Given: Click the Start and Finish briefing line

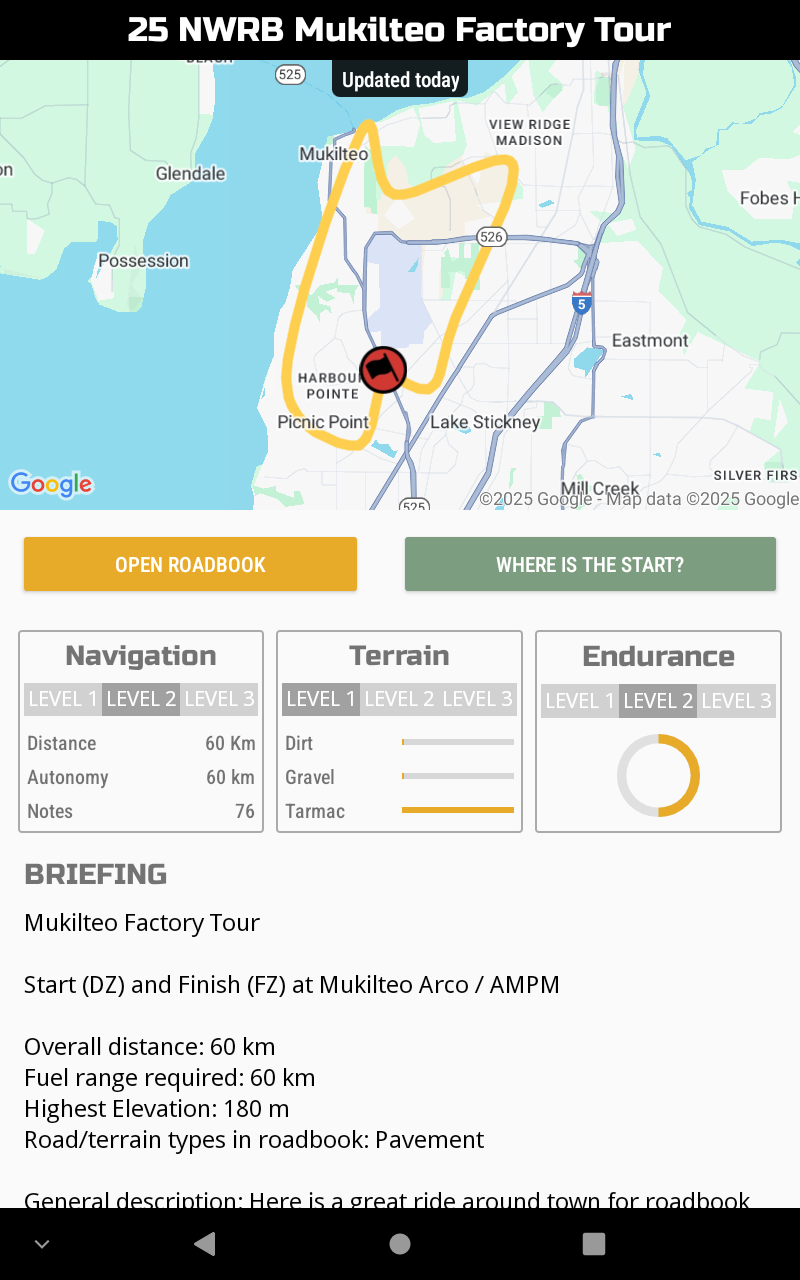Looking at the screenshot, I should (x=292, y=985).
